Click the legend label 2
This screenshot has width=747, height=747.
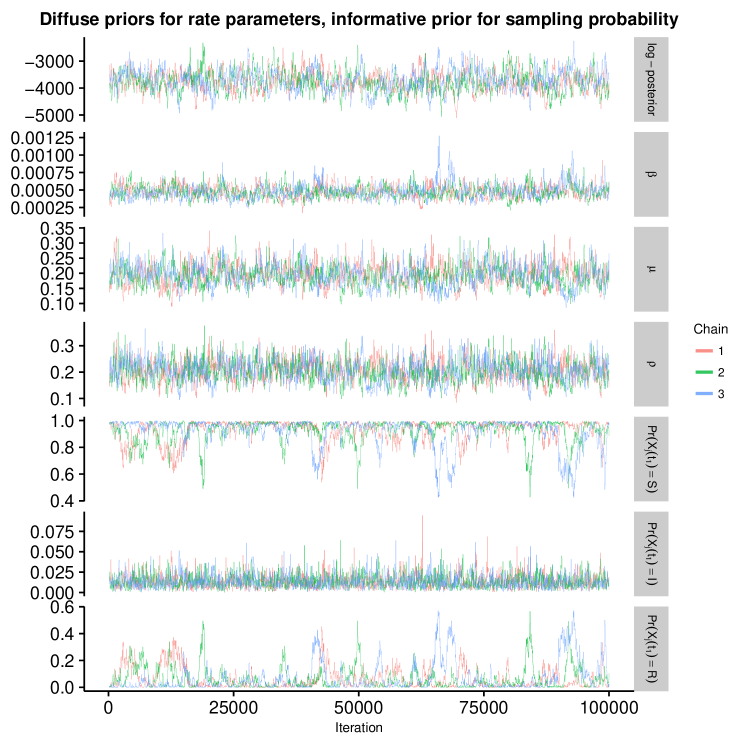click(721, 373)
